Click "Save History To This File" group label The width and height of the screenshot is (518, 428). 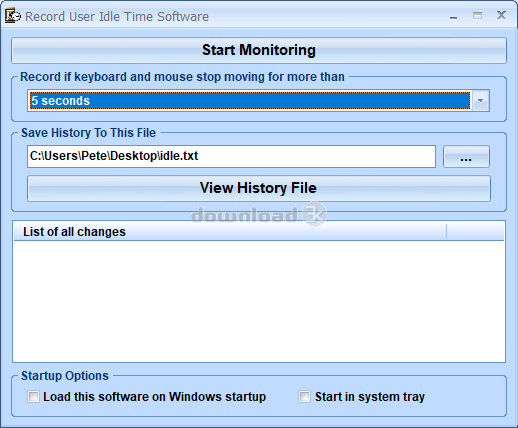click(88, 133)
